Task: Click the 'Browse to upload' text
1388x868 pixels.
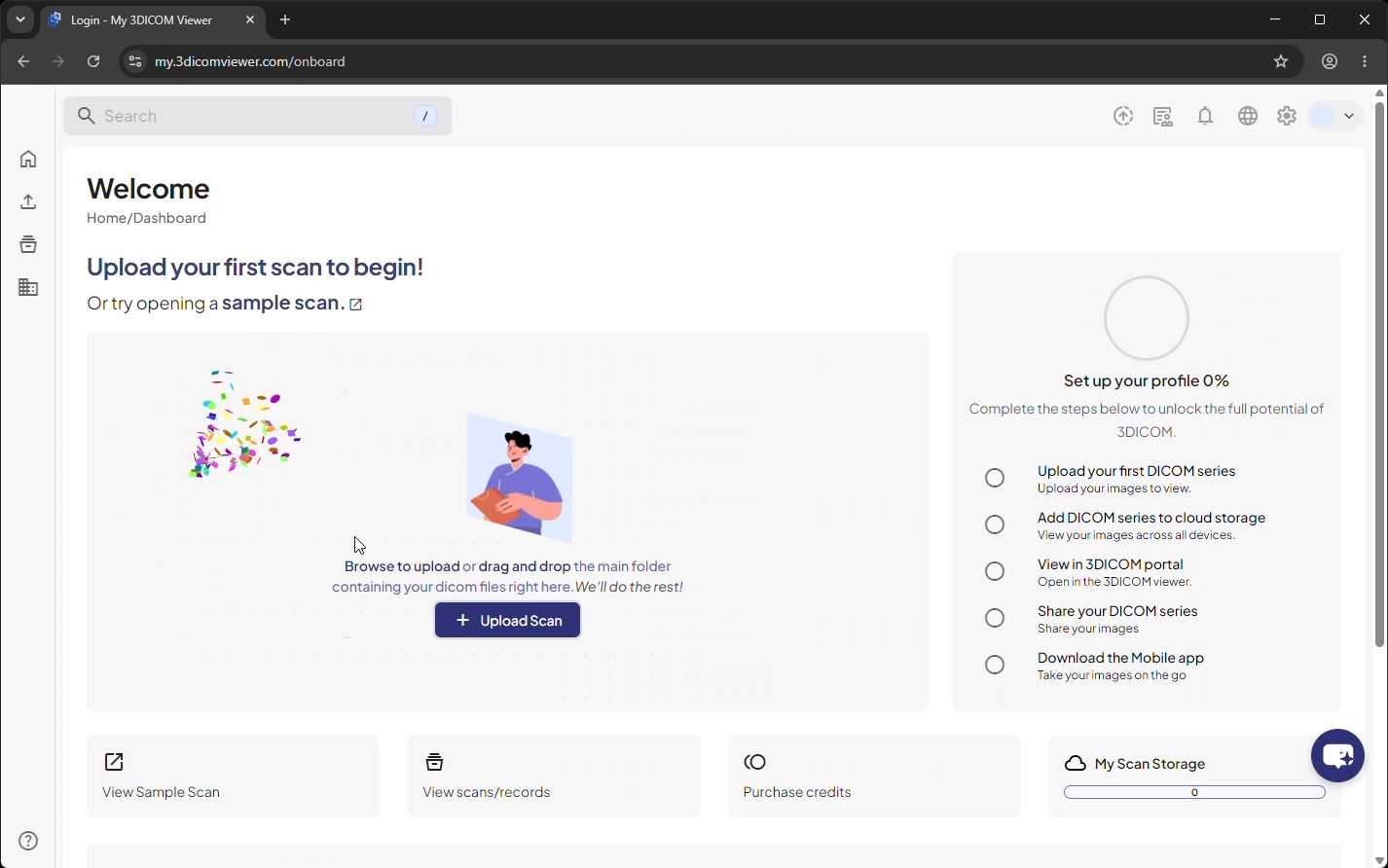Action: tap(402, 566)
